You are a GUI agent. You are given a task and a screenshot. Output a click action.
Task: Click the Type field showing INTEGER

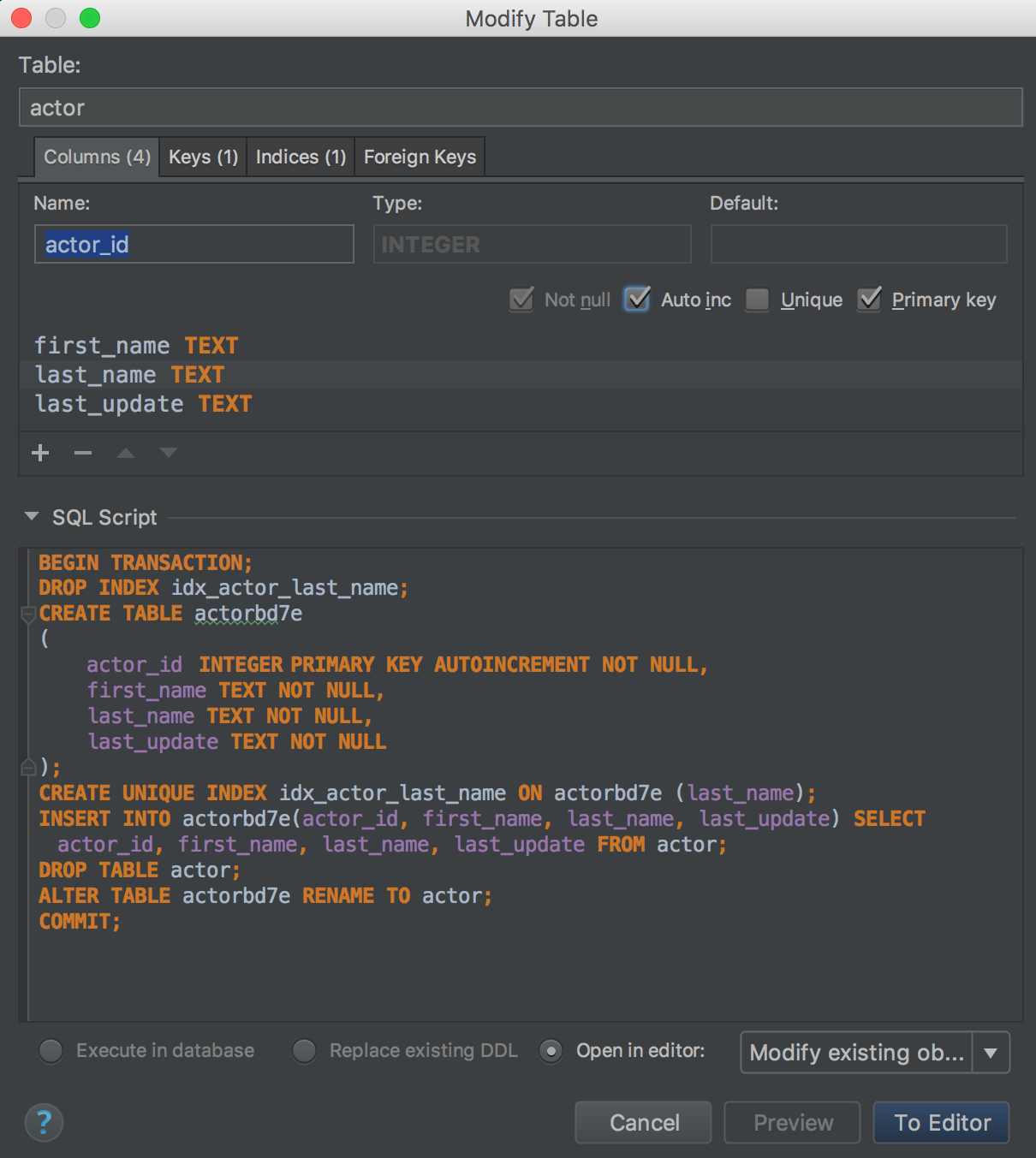(x=533, y=245)
